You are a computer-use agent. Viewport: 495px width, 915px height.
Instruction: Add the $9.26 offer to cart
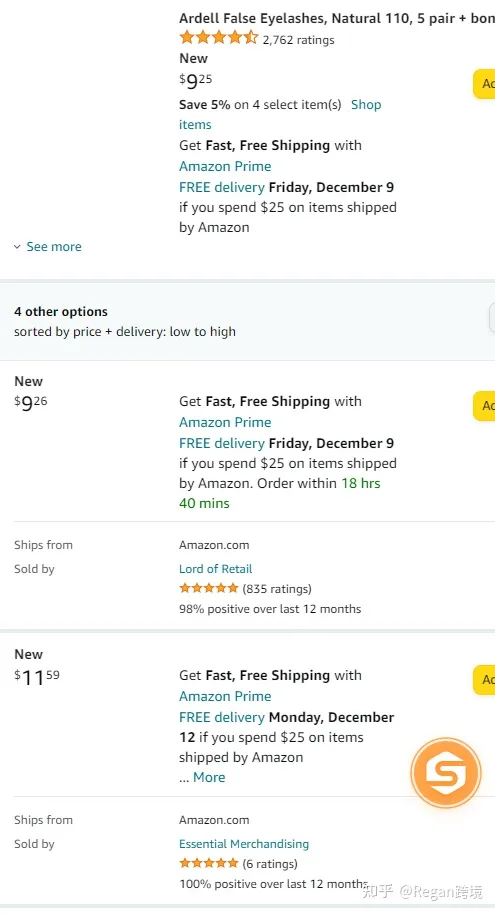(x=484, y=406)
